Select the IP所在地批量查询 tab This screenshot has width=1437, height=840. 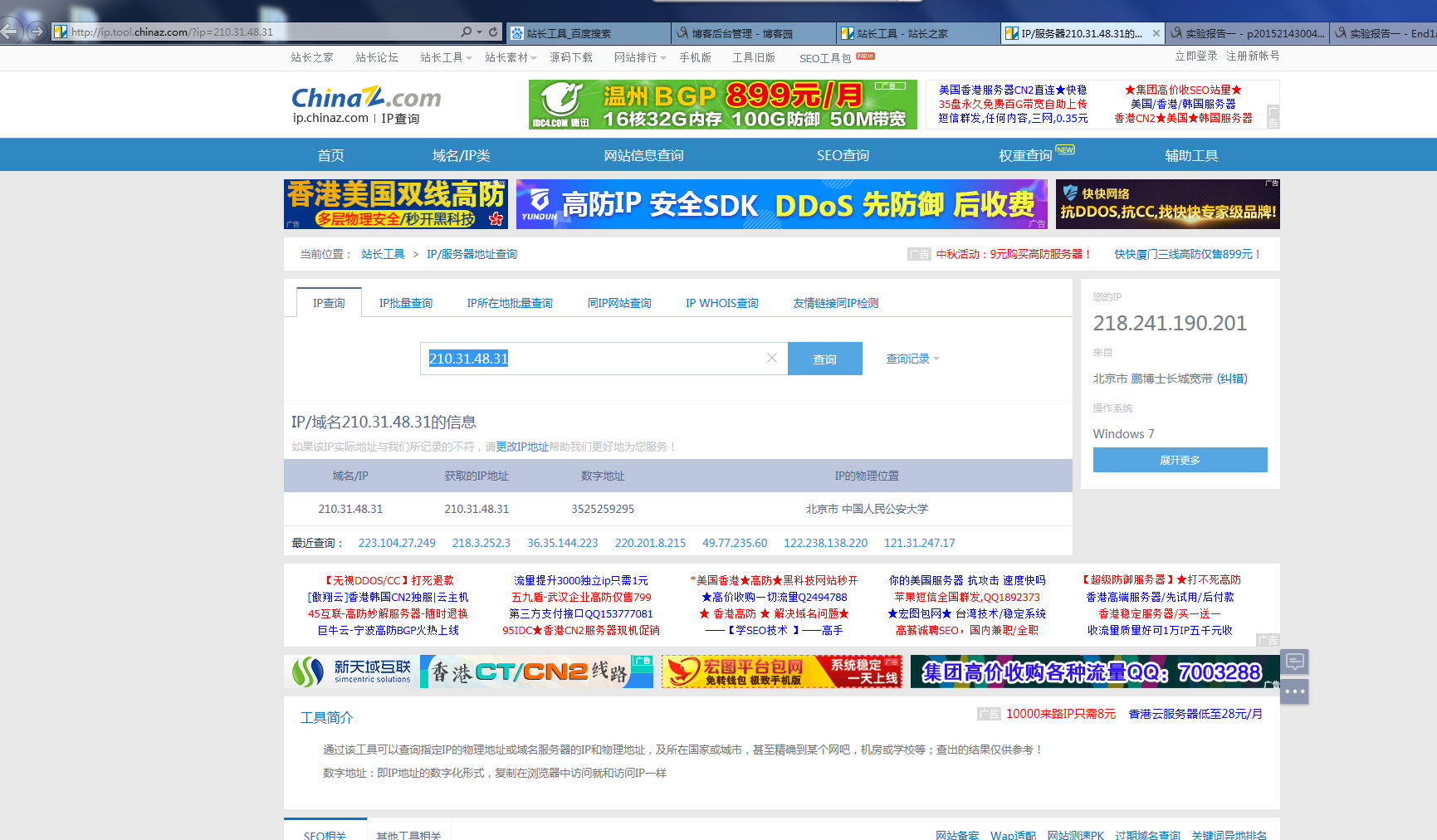coord(510,303)
